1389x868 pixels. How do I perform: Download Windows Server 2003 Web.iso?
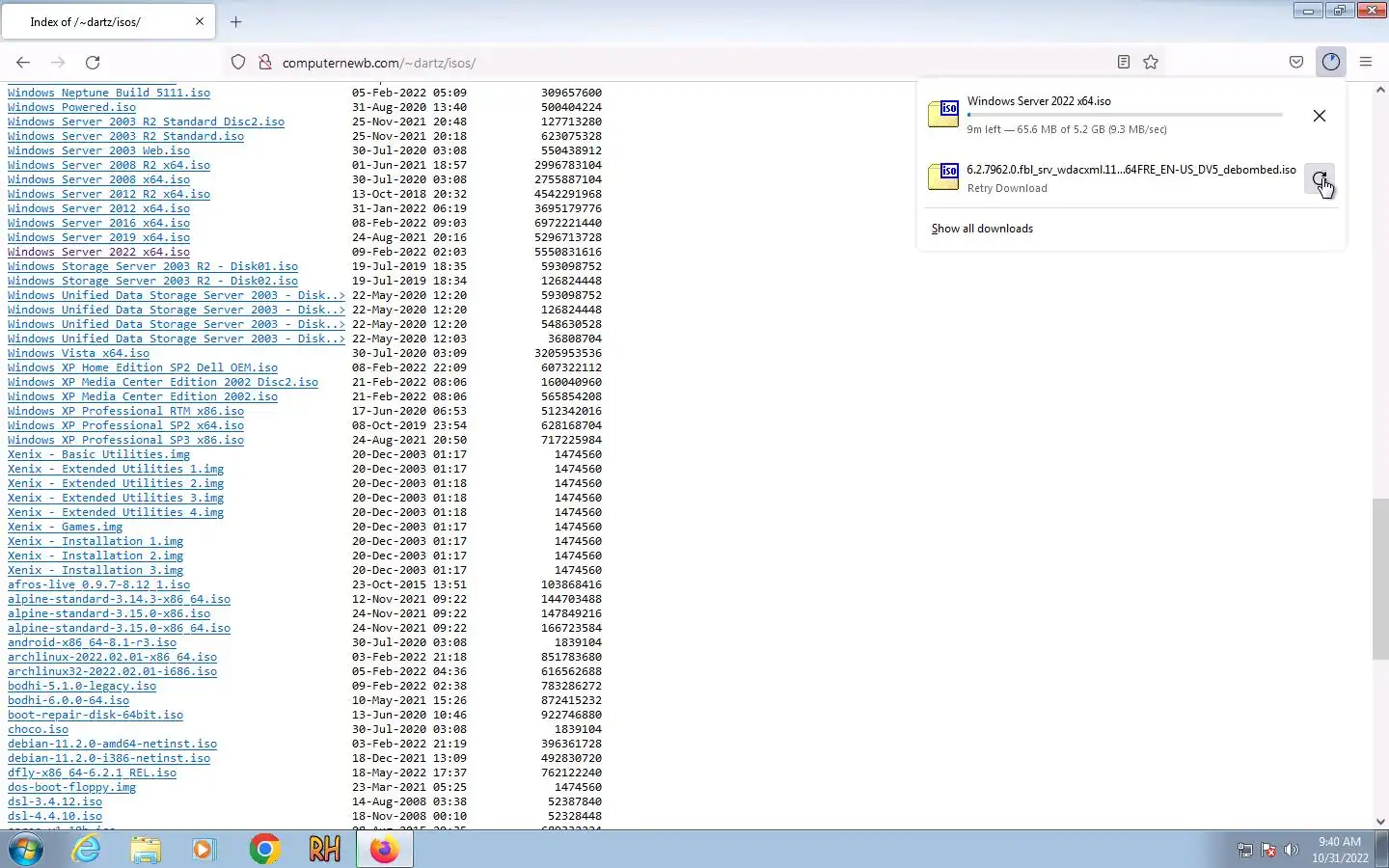point(98,150)
